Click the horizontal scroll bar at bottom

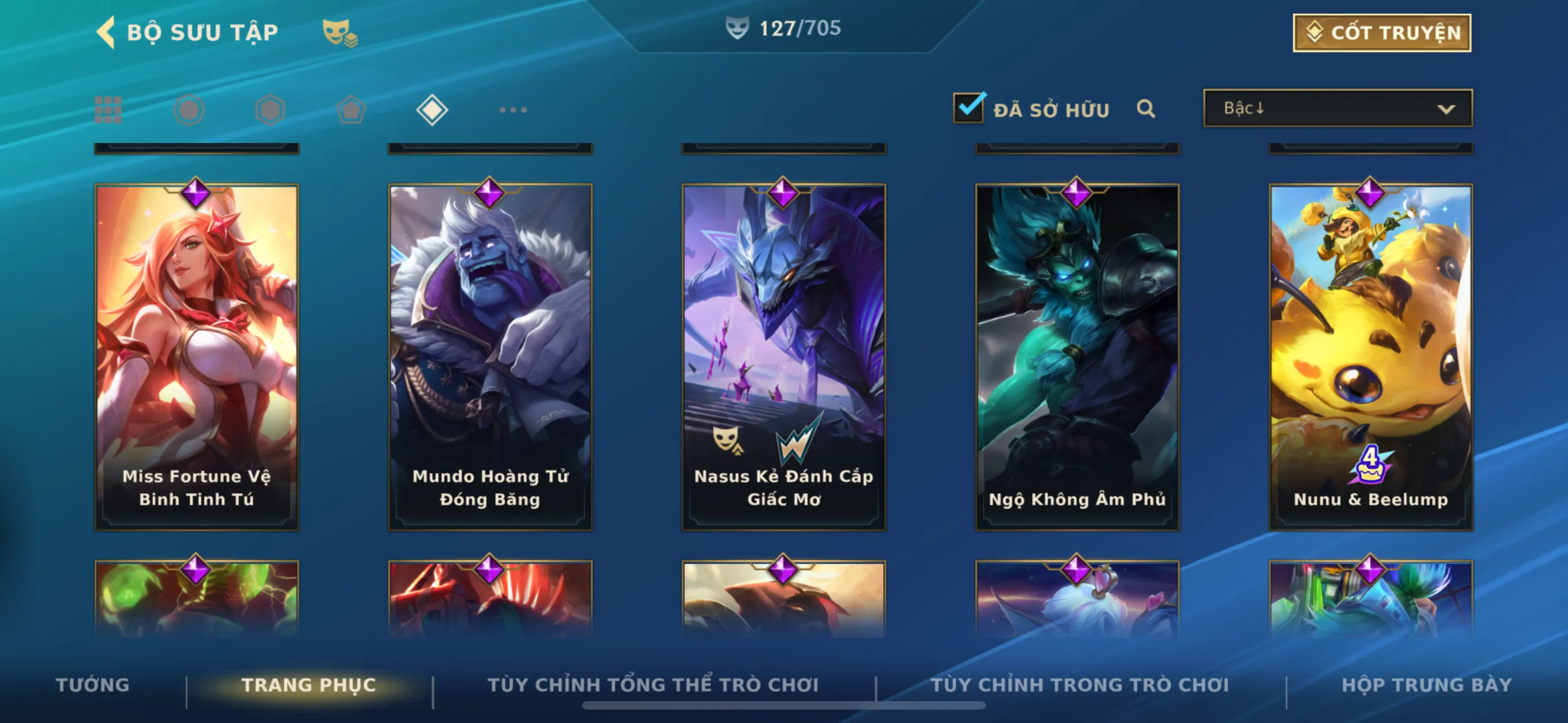(783, 706)
